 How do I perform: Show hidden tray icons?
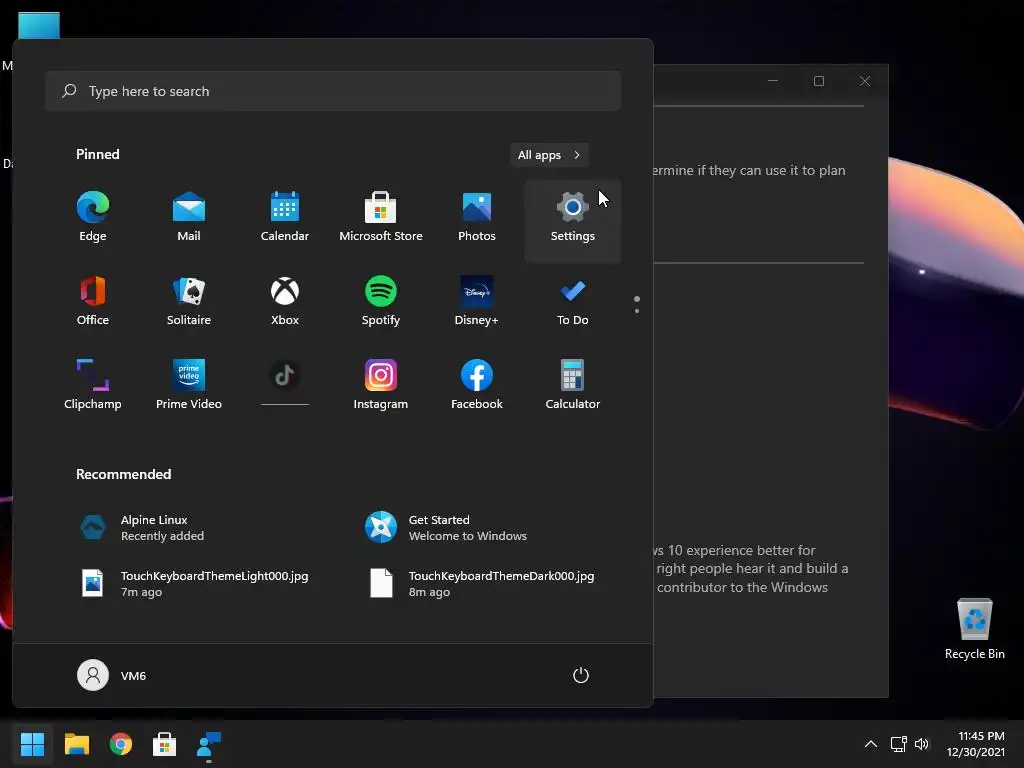[871, 744]
